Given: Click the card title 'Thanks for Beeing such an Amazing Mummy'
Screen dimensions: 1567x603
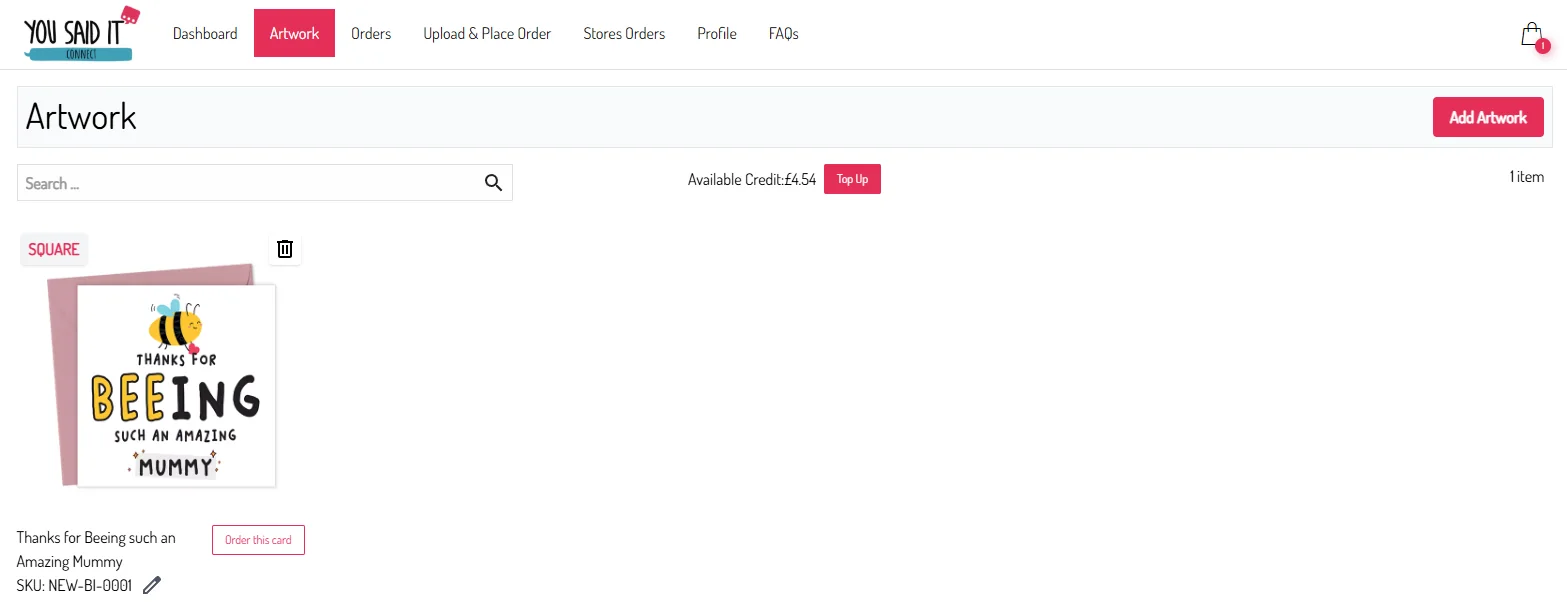Looking at the screenshot, I should (x=96, y=550).
